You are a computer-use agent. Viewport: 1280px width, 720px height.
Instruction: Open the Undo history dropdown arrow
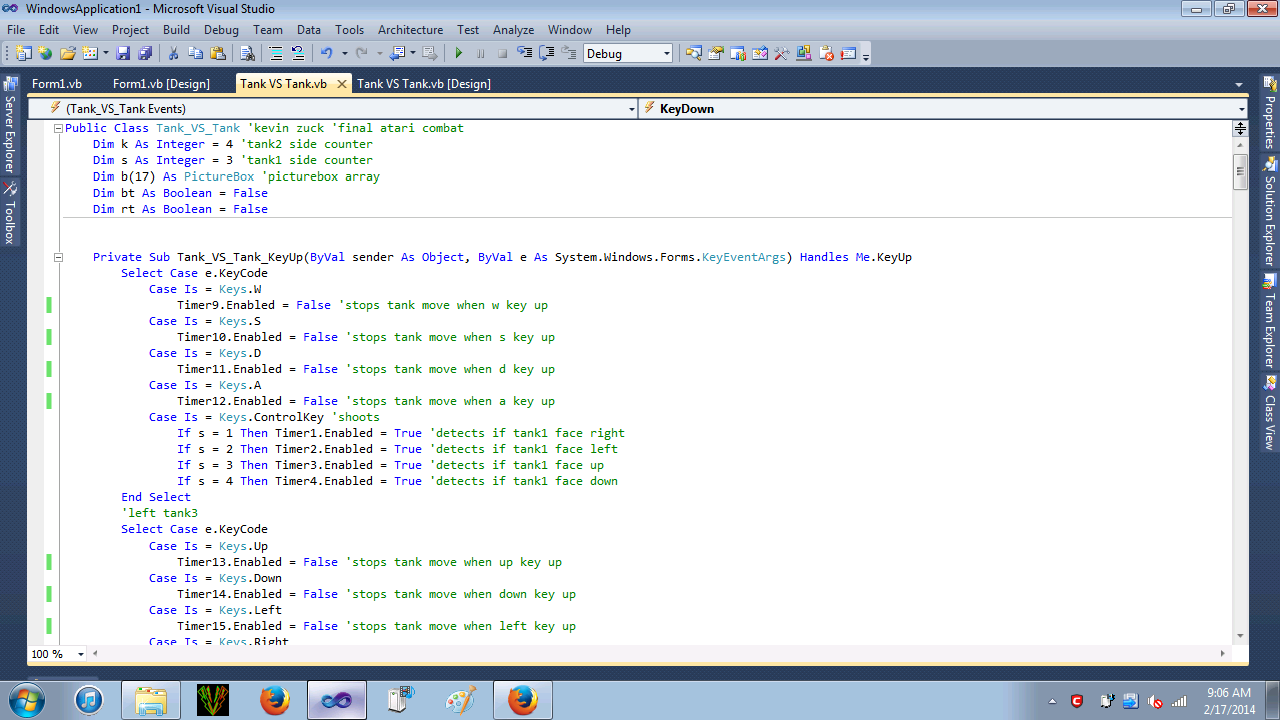tap(344, 54)
